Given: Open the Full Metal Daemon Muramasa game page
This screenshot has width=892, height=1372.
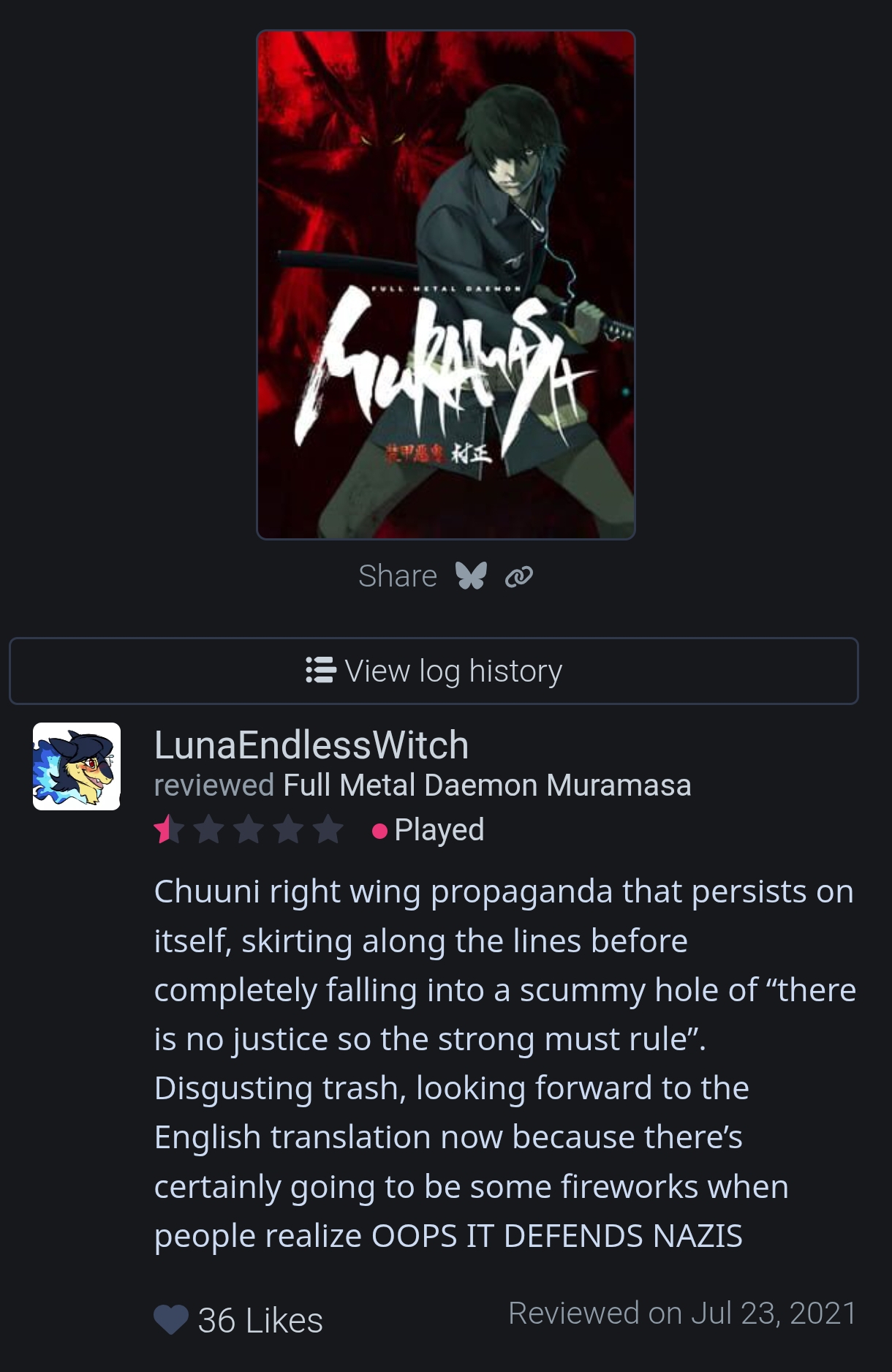Looking at the screenshot, I should 487,785.
